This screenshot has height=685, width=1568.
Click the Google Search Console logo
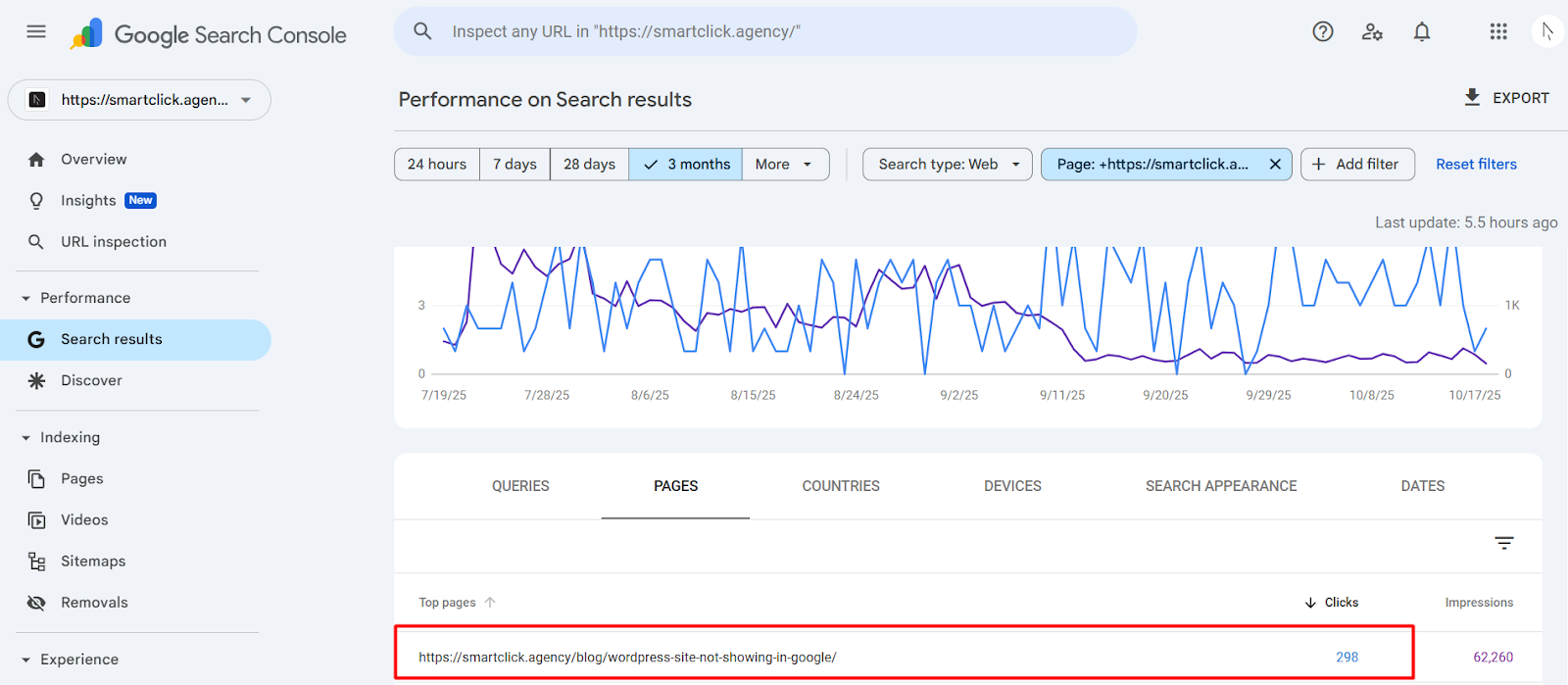coord(208,34)
